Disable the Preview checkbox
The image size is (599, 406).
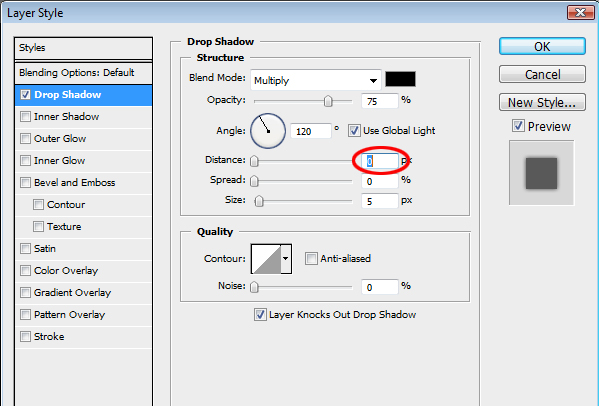coord(518,126)
